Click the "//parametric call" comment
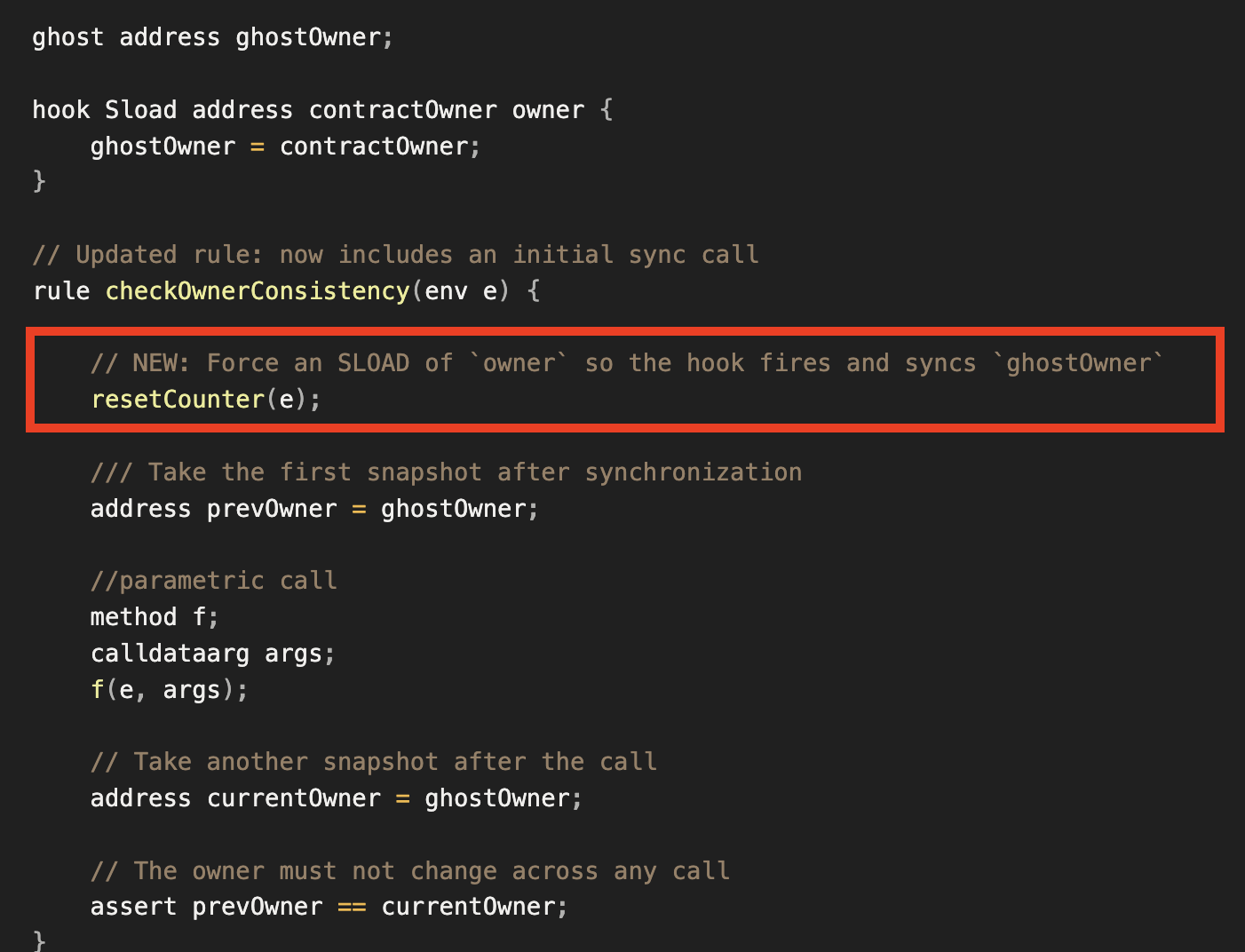 click(x=213, y=581)
